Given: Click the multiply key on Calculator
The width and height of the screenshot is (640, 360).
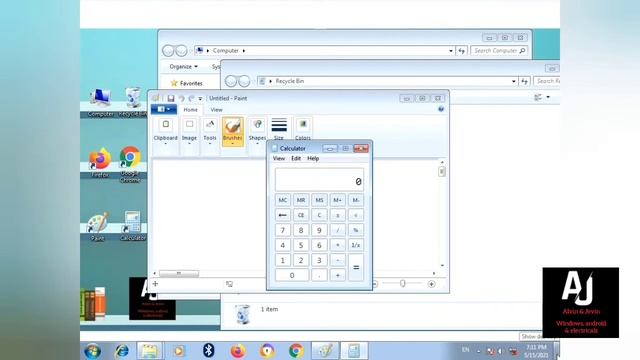Looking at the screenshot, I should pyautogui.click(x=338, y=245).
